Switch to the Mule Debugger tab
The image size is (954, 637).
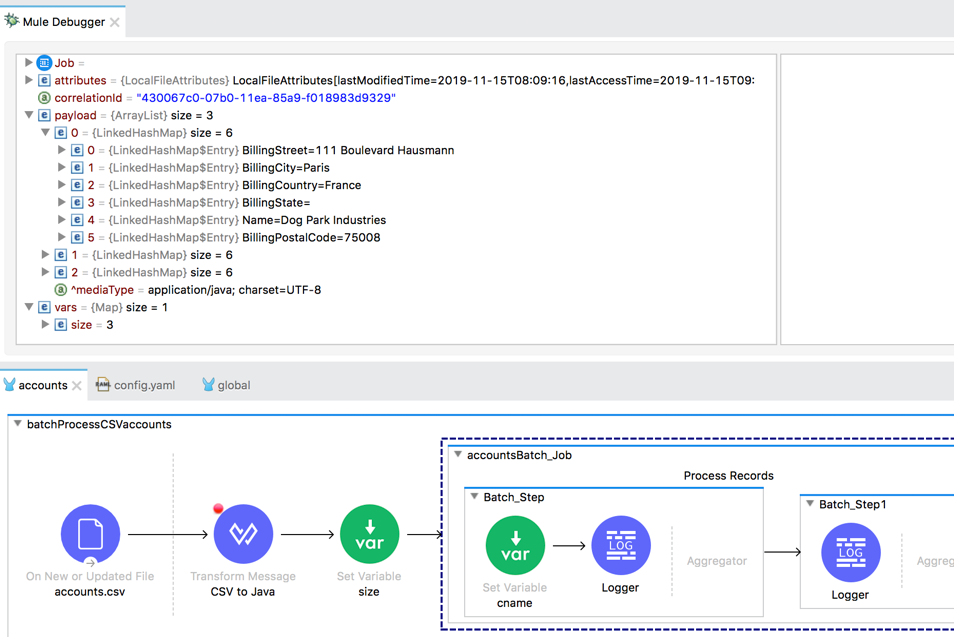(x=63, y=22)
